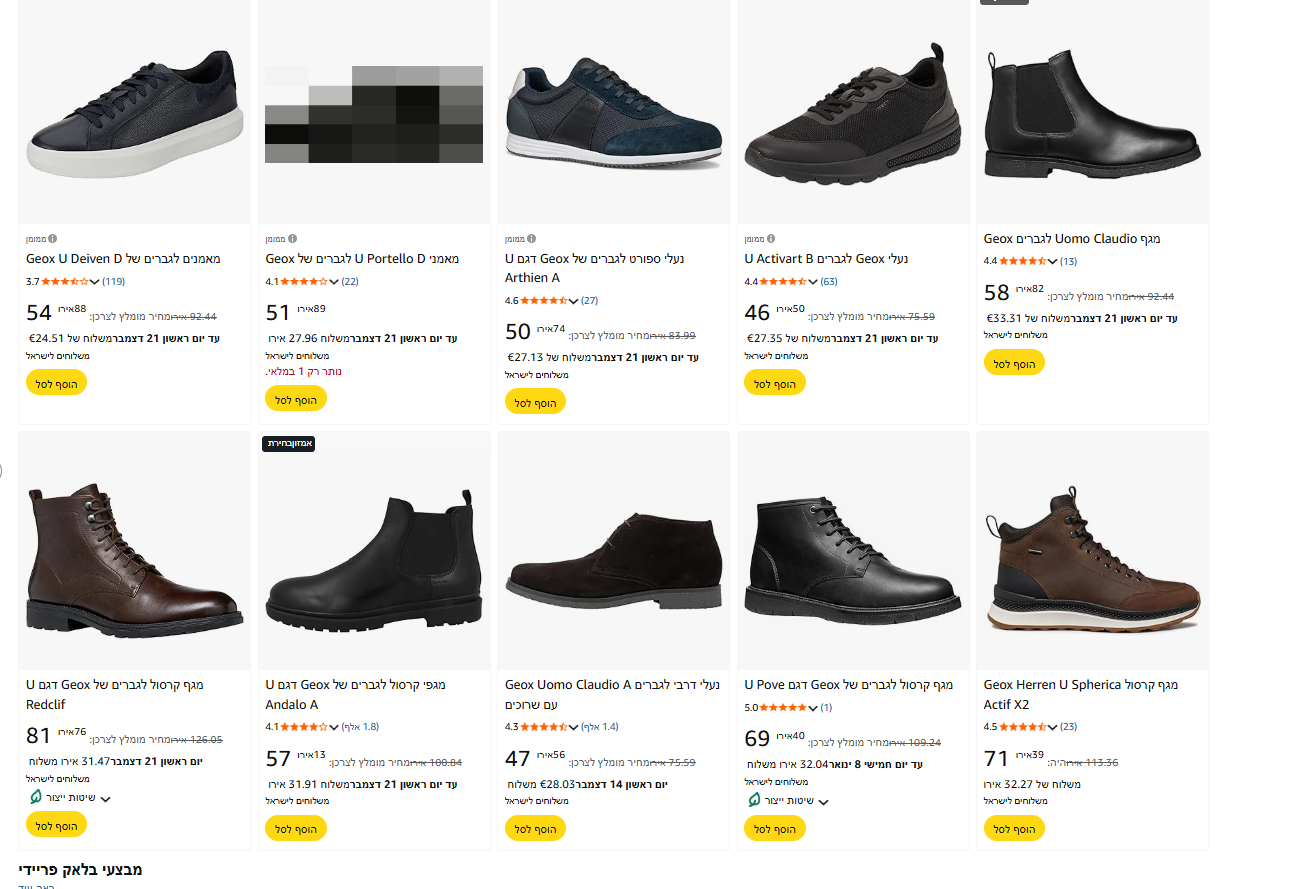Click sponsored info icon on U Portello D listing
Image resolution: width=1294 pixels, height=889 pixels.
[x=292, y=239]
